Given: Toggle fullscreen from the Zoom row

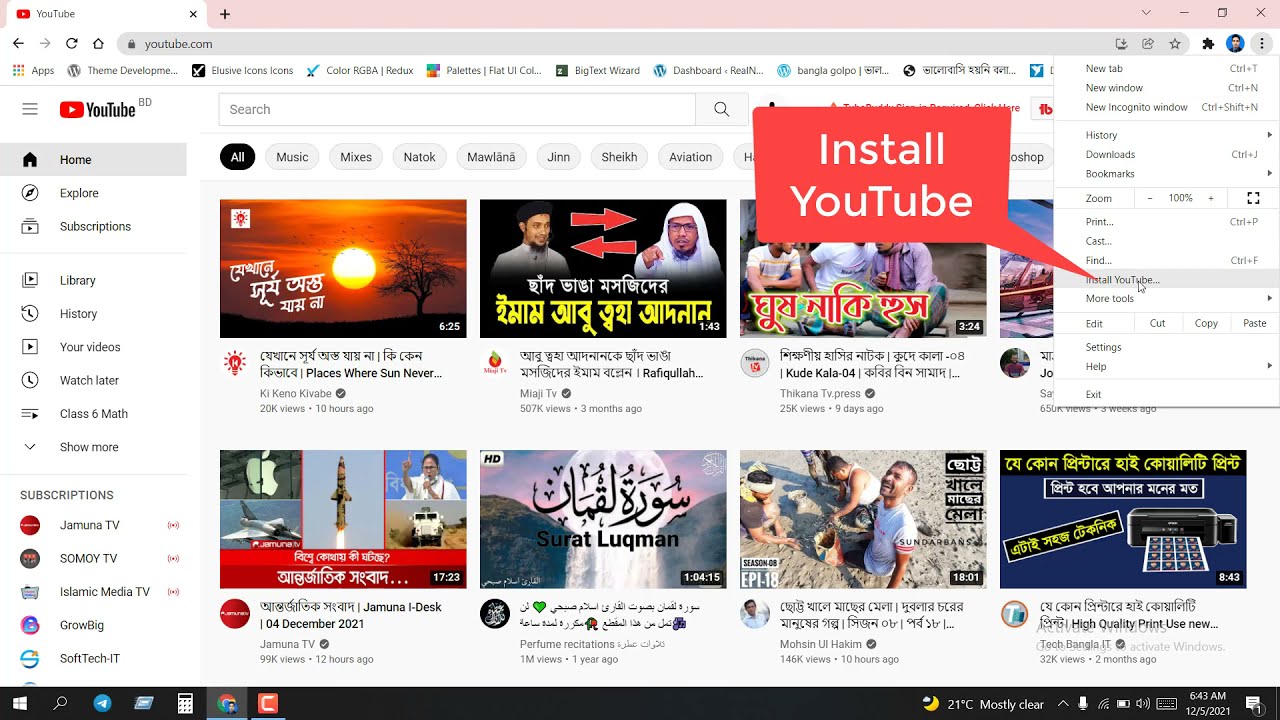Looking at the screenshot, I should pyautogui.click(x=1253, y=198).
